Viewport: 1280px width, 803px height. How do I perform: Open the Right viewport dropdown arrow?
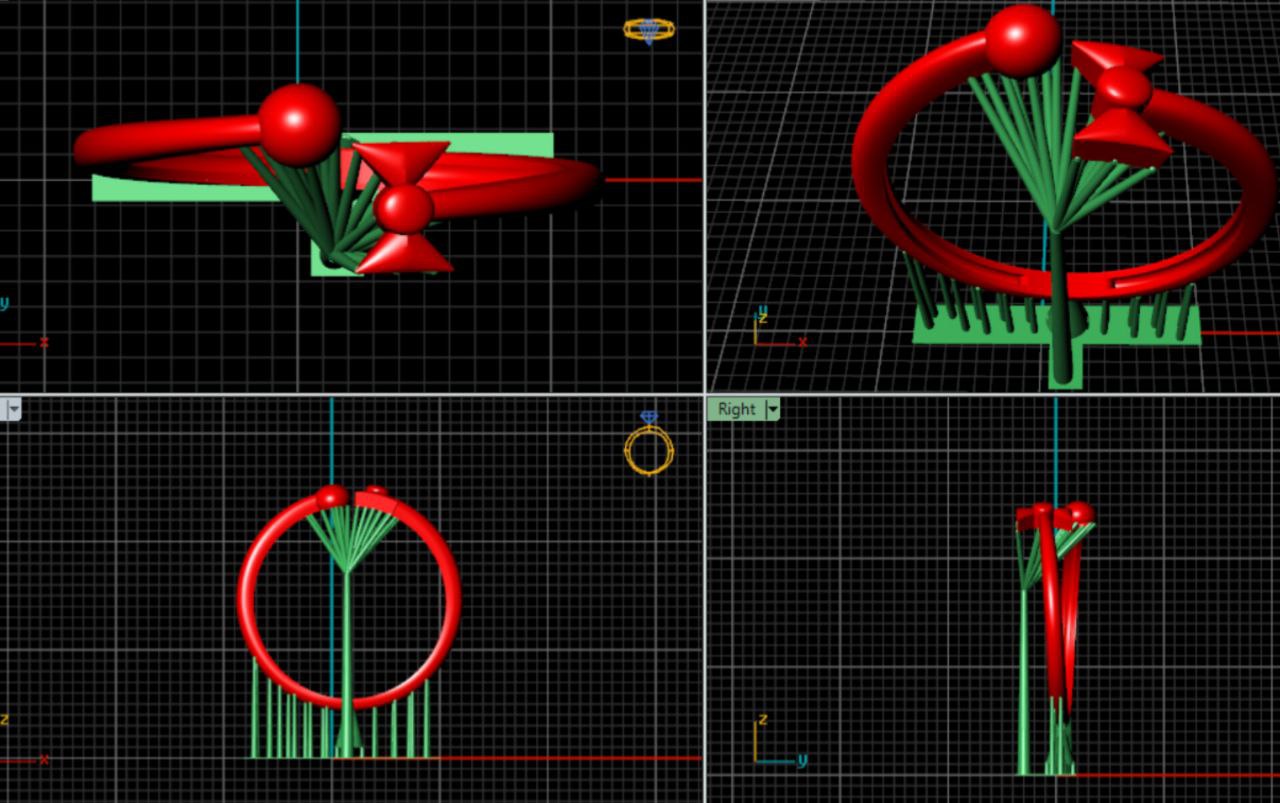pyautogui.click(x=772, y=409)
